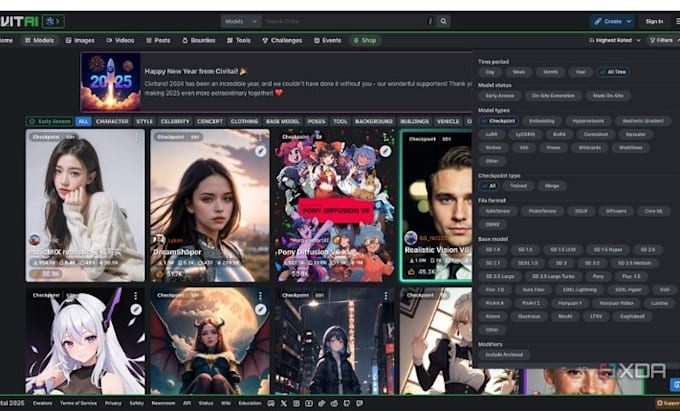Open the YouTube footer icon
The height and width of the screenshot is (411, 680).
(309, 403)
